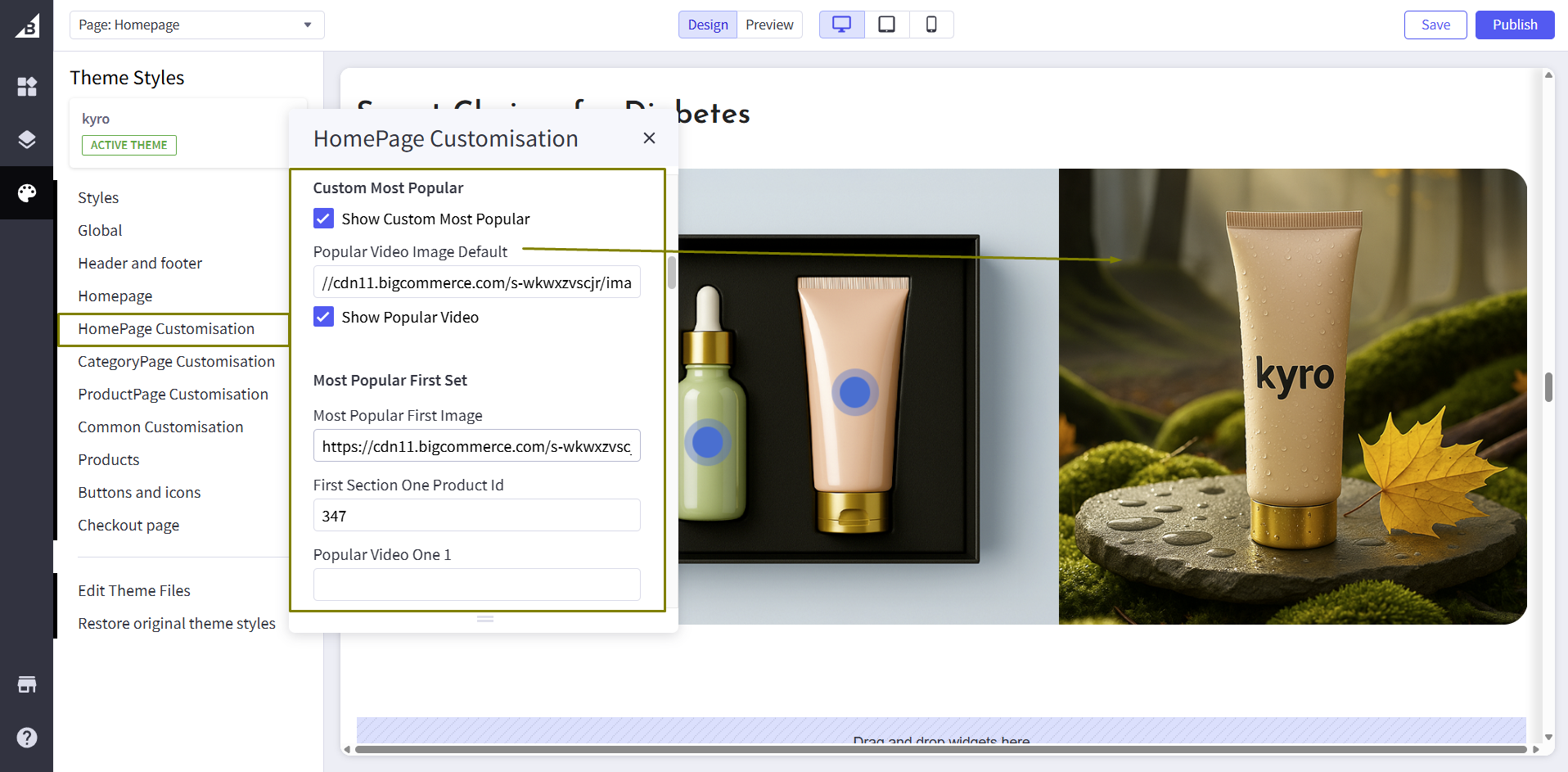Viewport: 1568px width, 772px height.
Task: Close the HomePage Customisation panel
Action: pyautogui.click(x=649, y=138)
